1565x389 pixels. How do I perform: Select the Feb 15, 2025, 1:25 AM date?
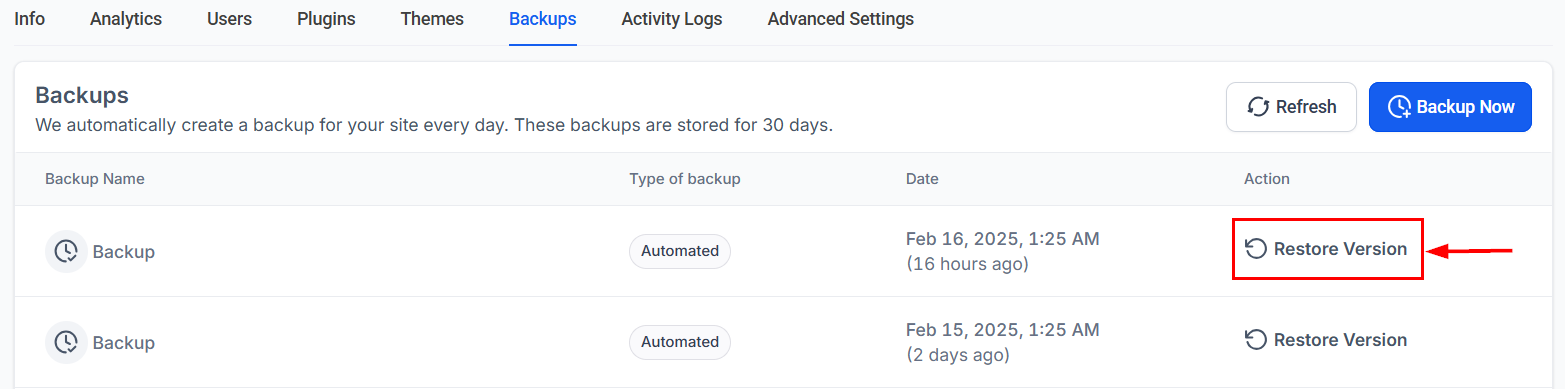click(x=1002, y=330)
